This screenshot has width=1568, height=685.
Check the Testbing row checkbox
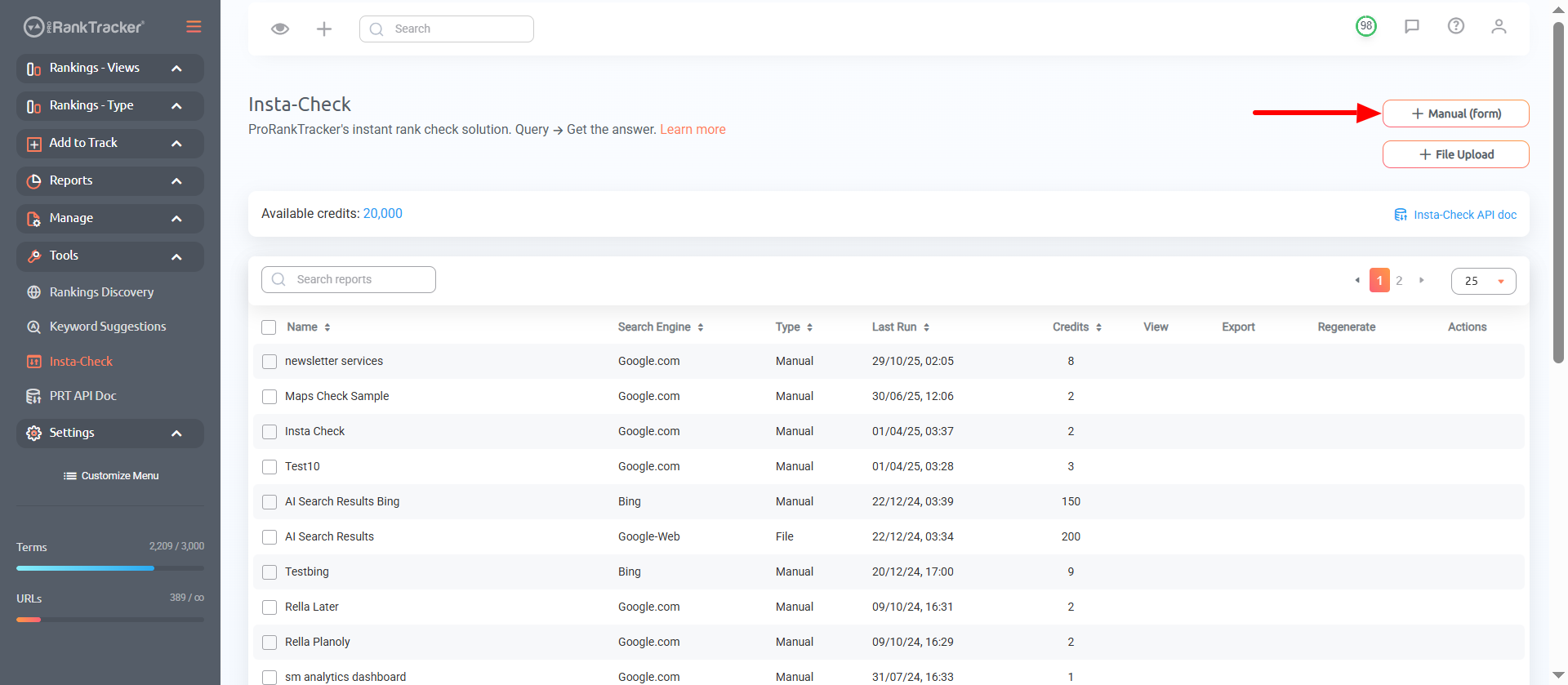(269, 572)
